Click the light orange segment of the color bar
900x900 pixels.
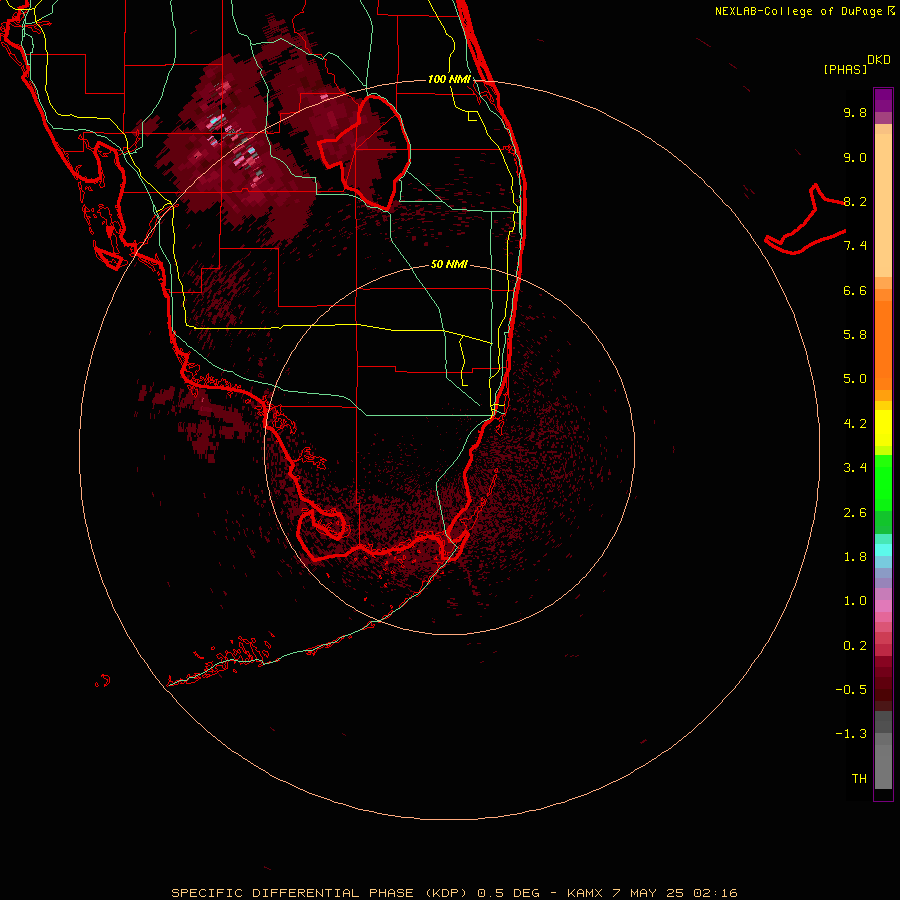883,205
